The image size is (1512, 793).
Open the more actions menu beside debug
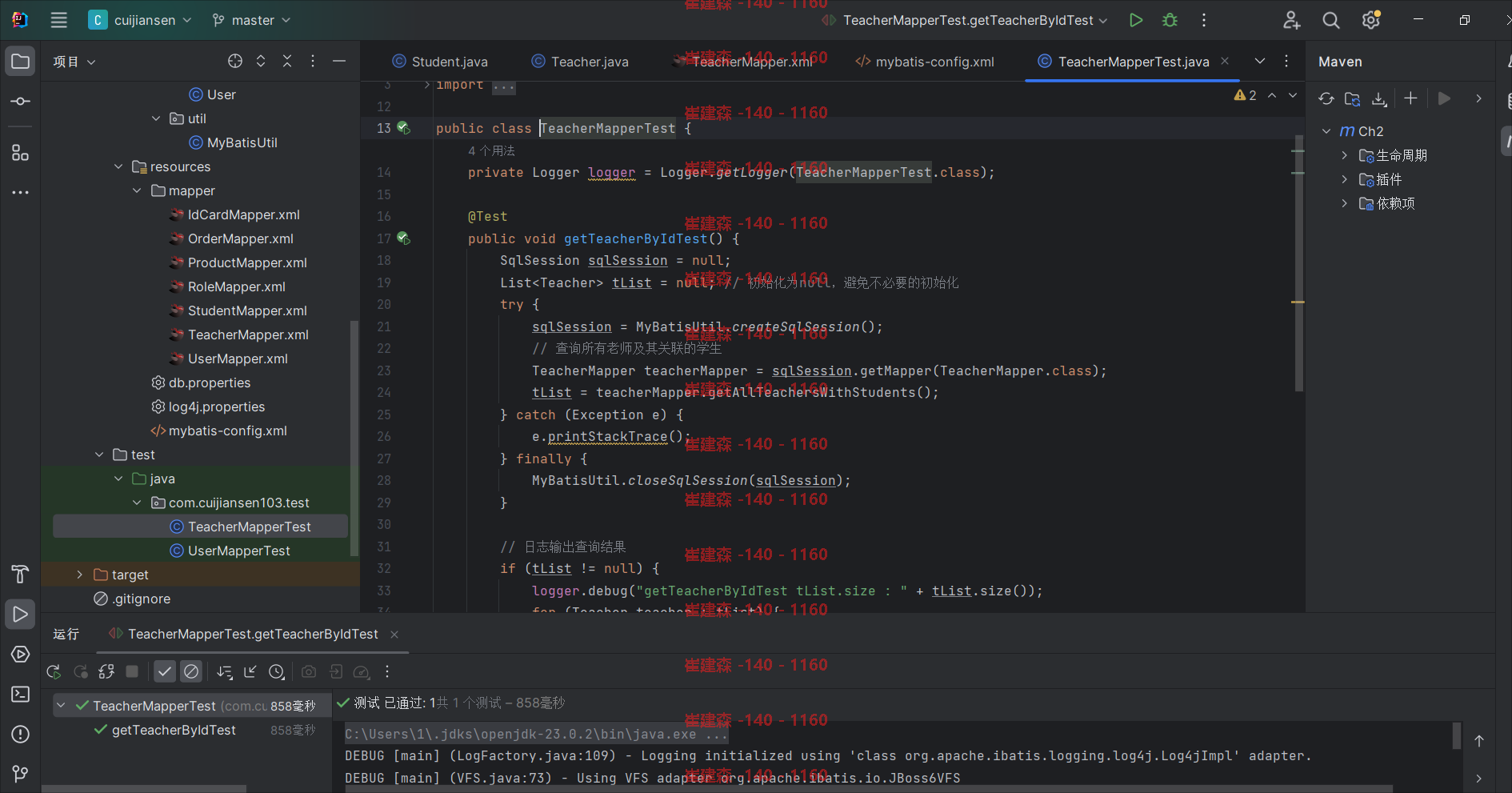1204,20
